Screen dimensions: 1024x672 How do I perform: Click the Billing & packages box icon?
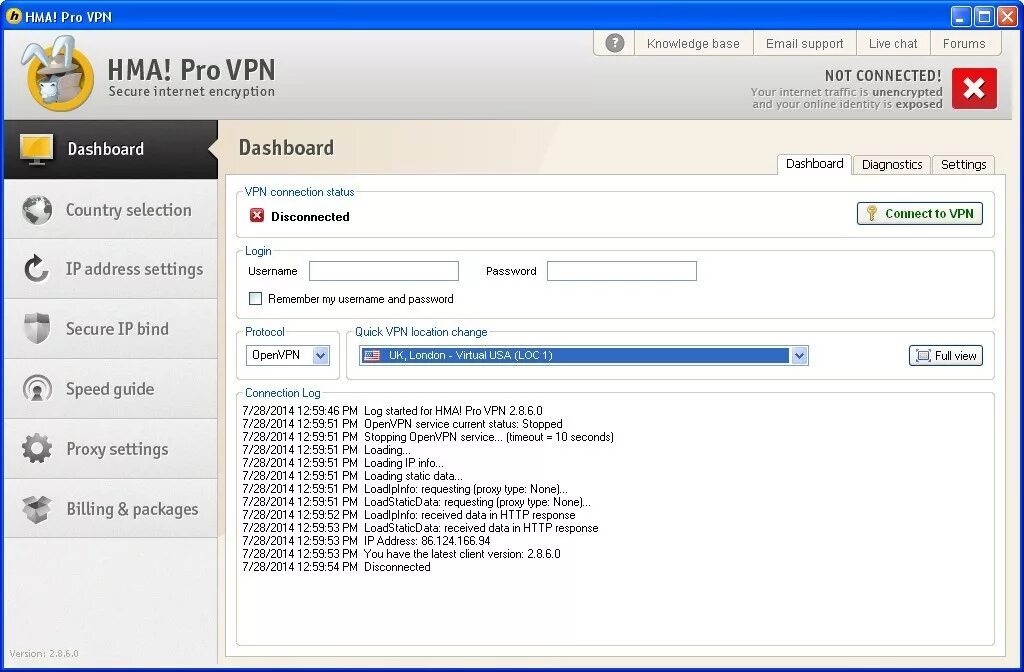(x=37, y=509)
